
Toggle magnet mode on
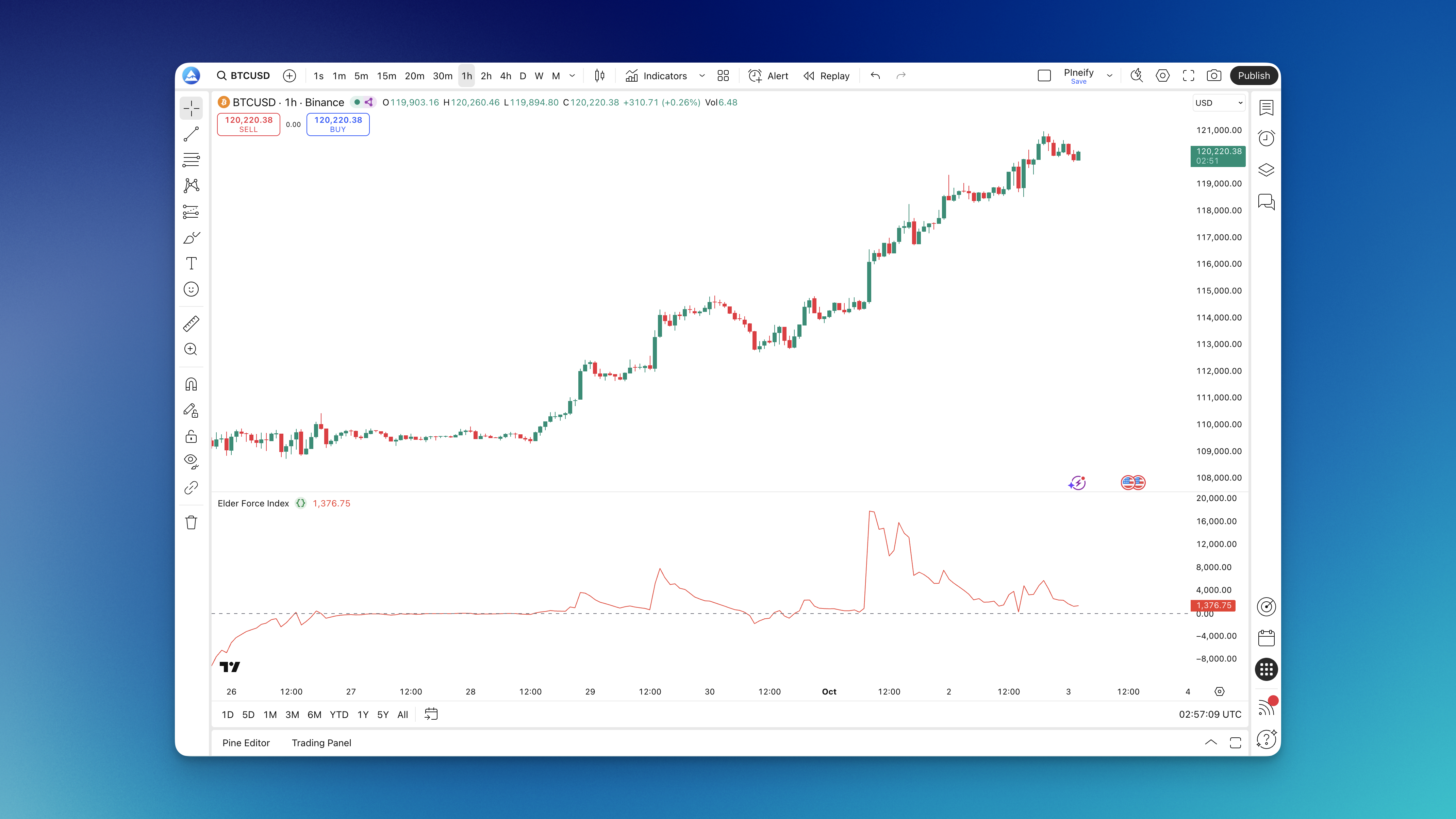[191, 384]
